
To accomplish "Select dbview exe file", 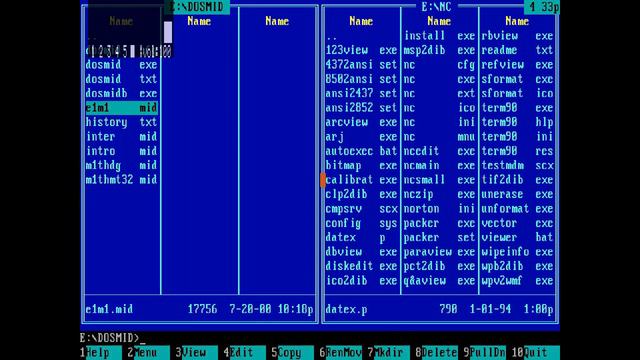I will 362,252.
